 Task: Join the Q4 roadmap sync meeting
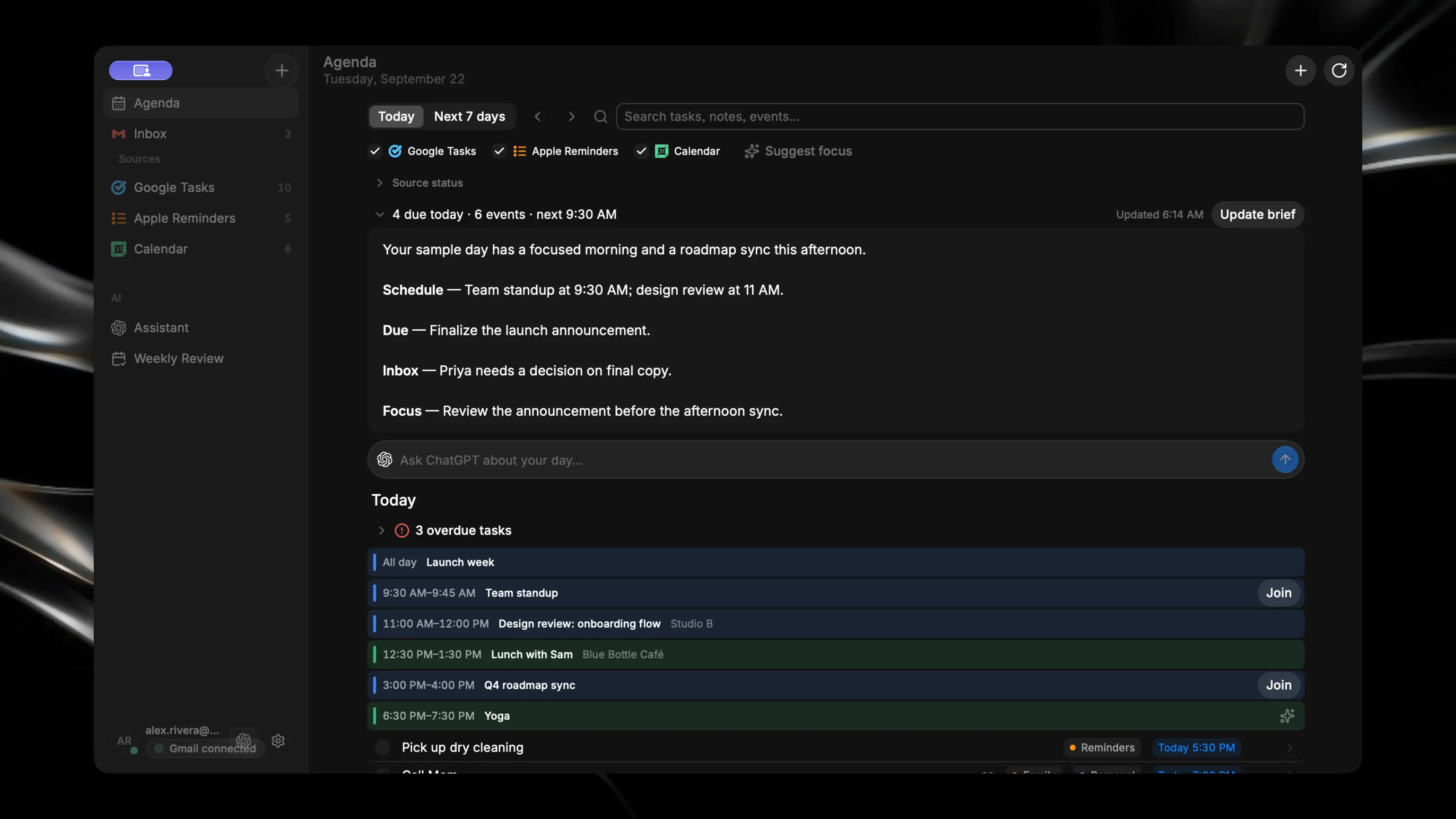point(1278,684)
